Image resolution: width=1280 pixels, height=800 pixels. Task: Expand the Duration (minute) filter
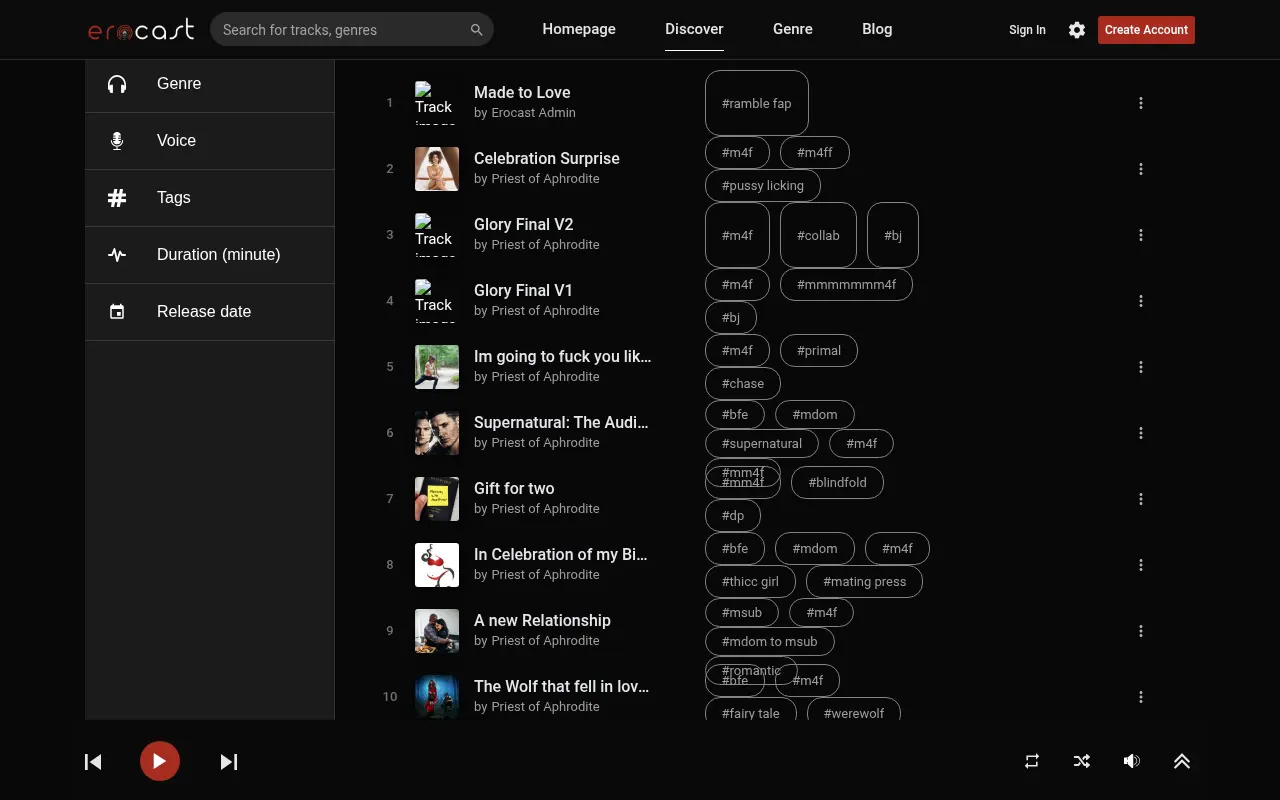[210, 255]
